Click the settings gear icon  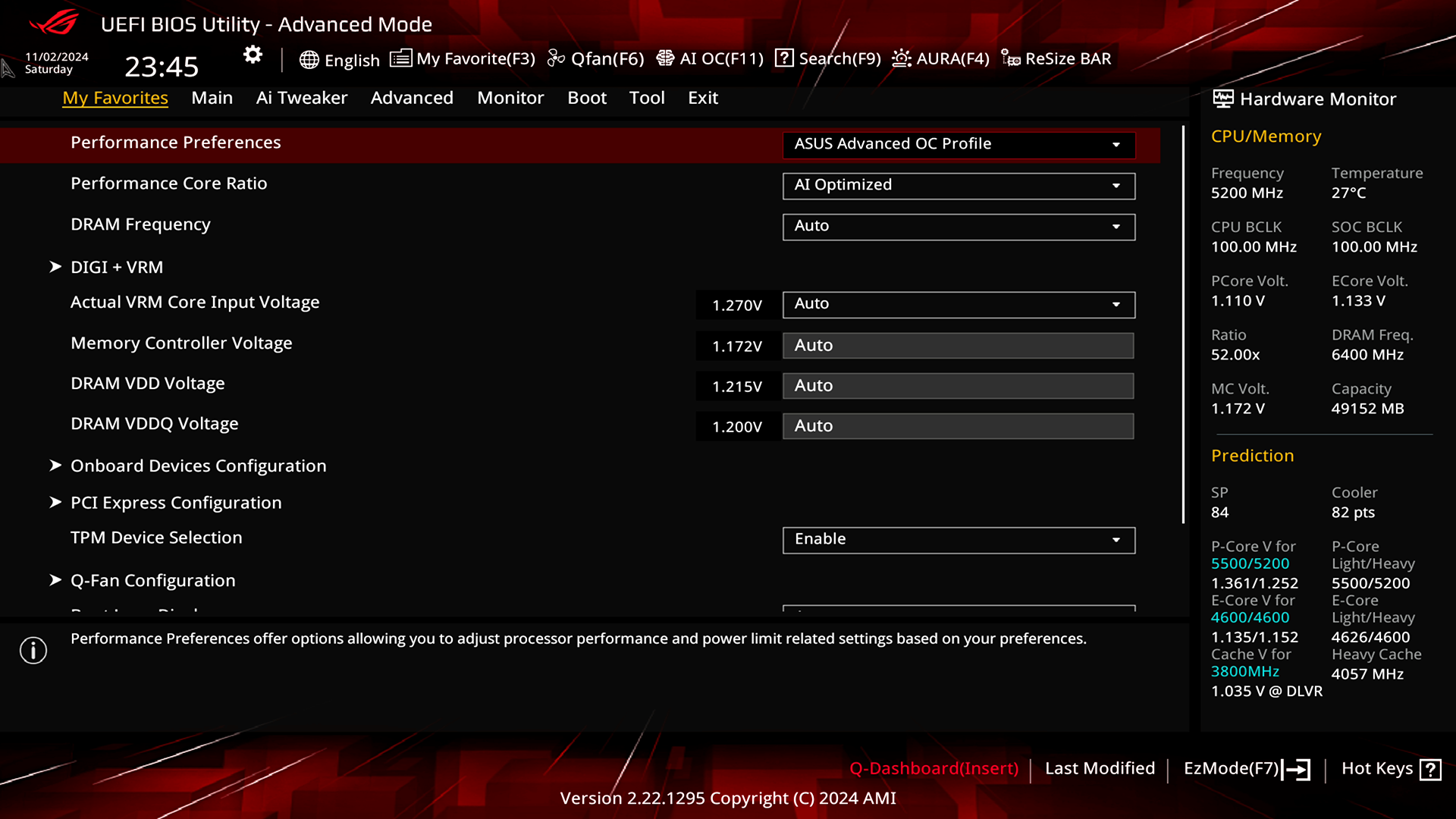253,55
